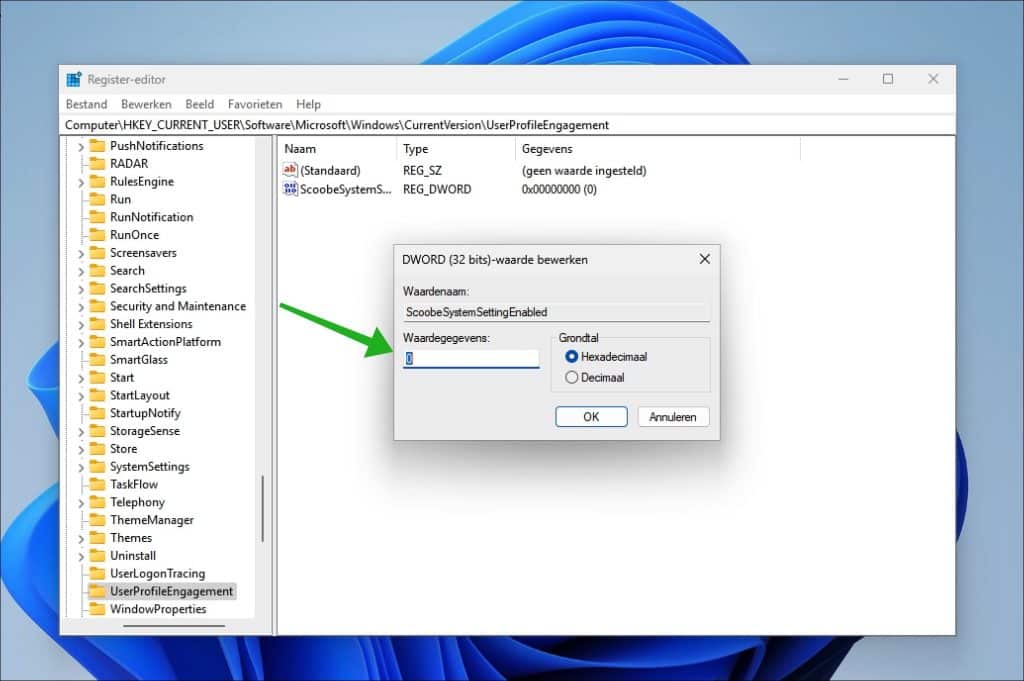Select the ThemeManager folder icon
This screenshot has width=1024, height=681.
click(x=97, y=520)
